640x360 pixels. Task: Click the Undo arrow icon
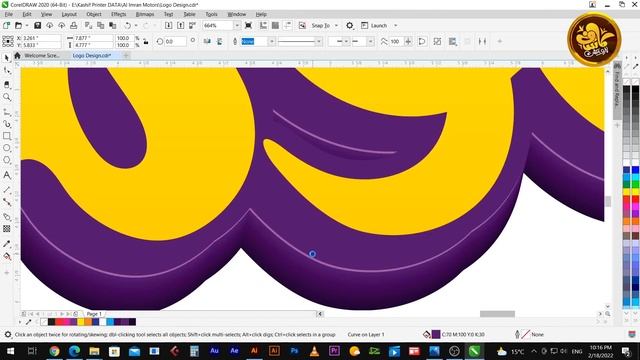(128, 25)
